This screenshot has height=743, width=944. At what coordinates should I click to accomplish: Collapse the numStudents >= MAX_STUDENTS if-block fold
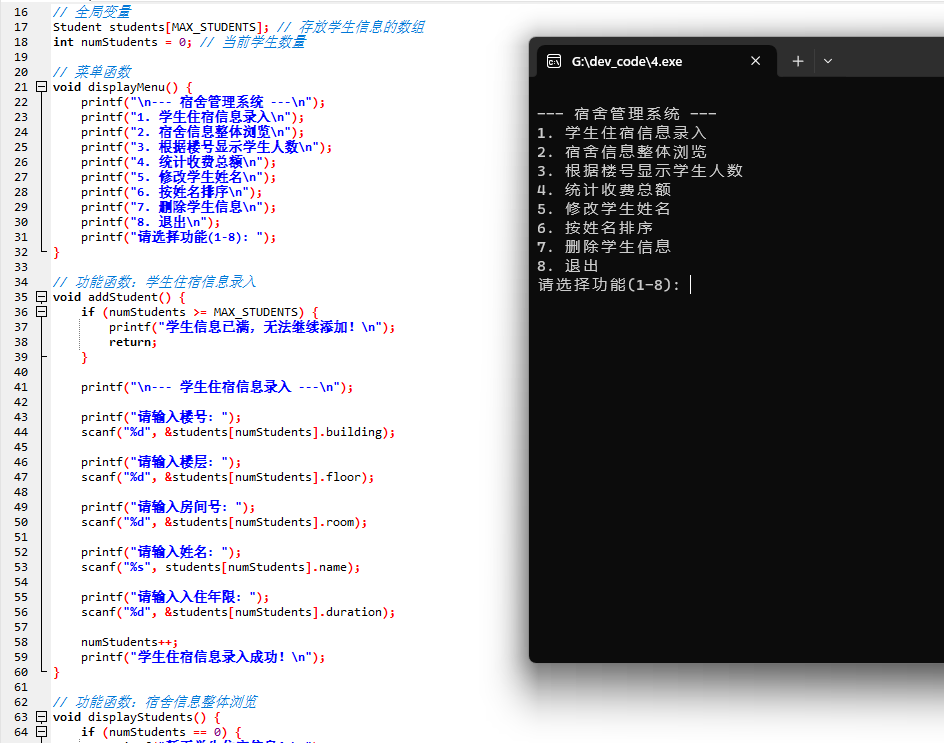click(42, 312)
